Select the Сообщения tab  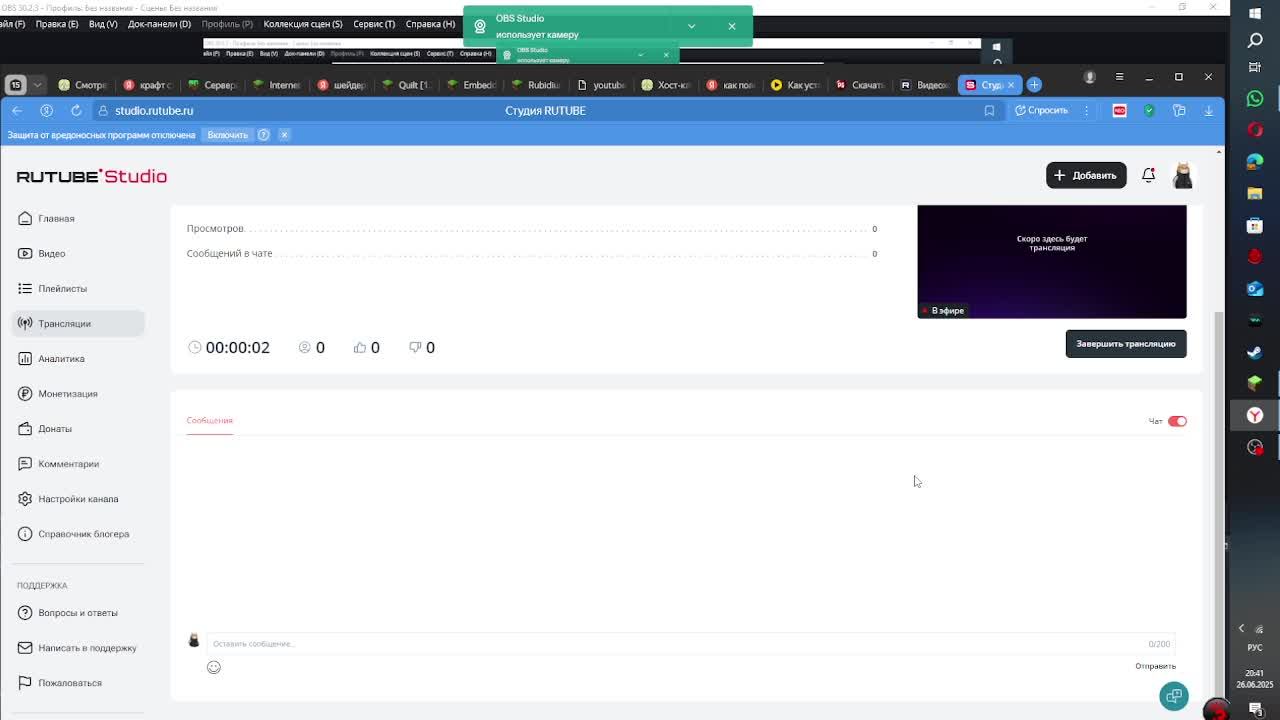tap(209, 420)
